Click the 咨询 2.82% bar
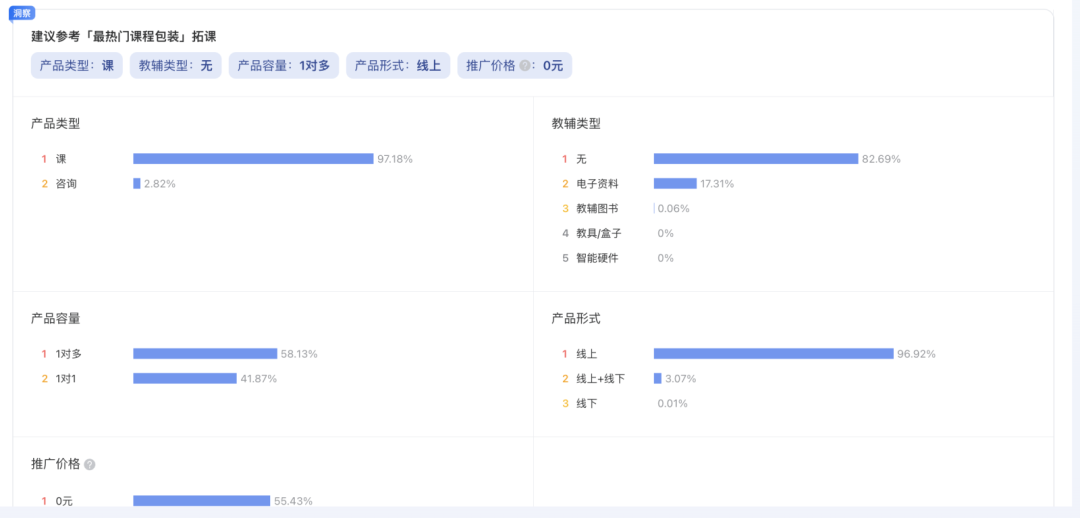This screenshot has height=518, width=1080. pos(137,183)
